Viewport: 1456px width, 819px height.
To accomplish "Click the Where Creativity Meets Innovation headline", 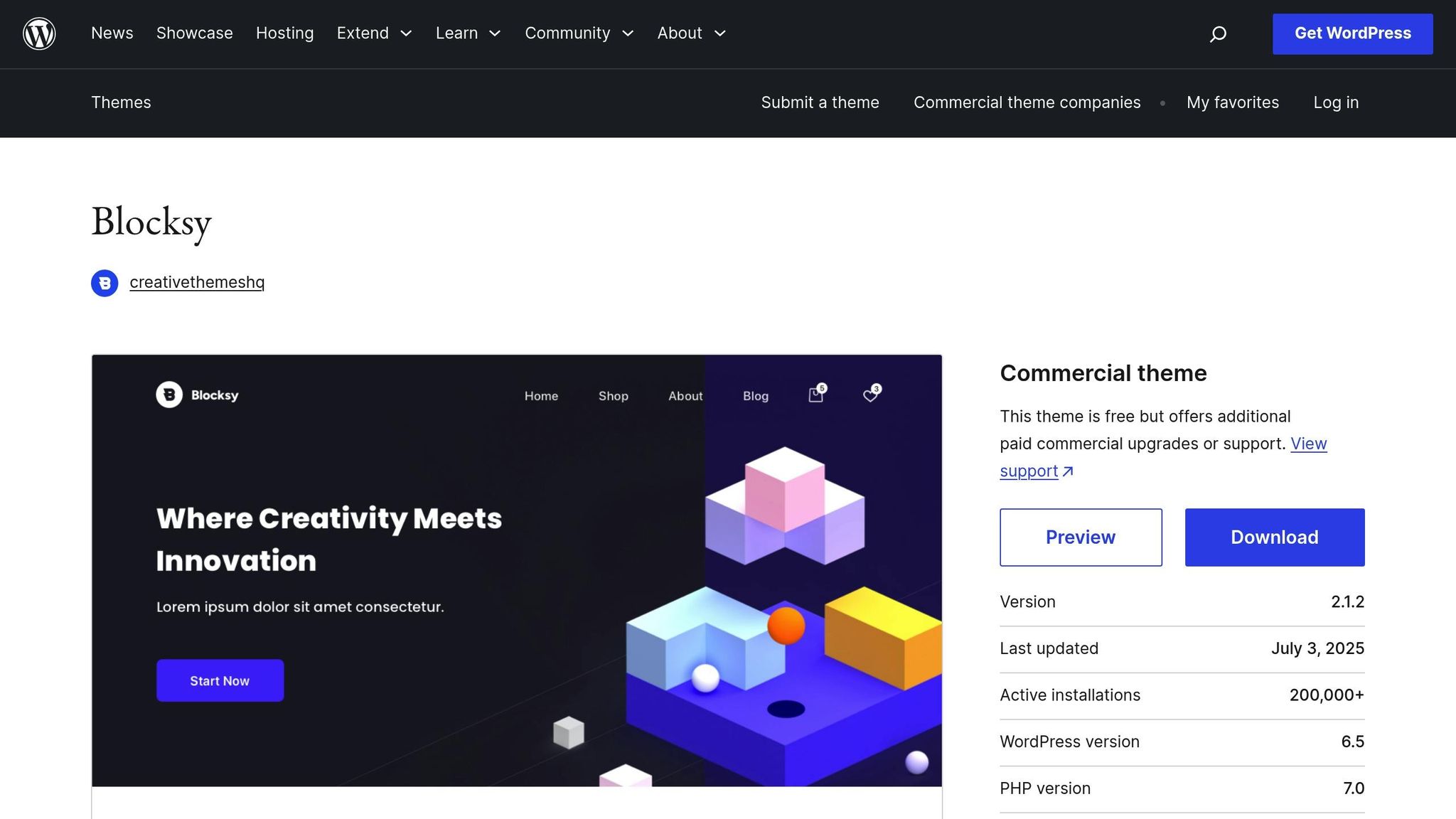I will point(329,540).
